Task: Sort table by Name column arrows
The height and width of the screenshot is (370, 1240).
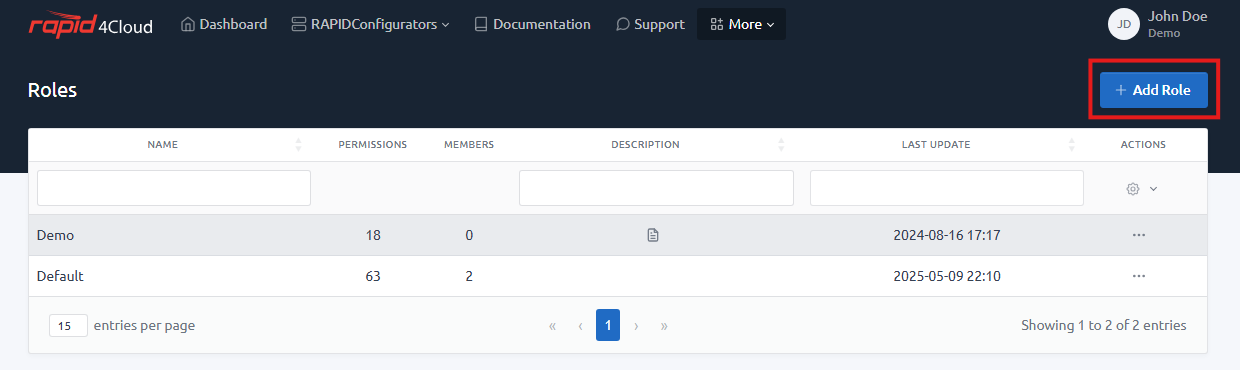Action: pos(298,145)
